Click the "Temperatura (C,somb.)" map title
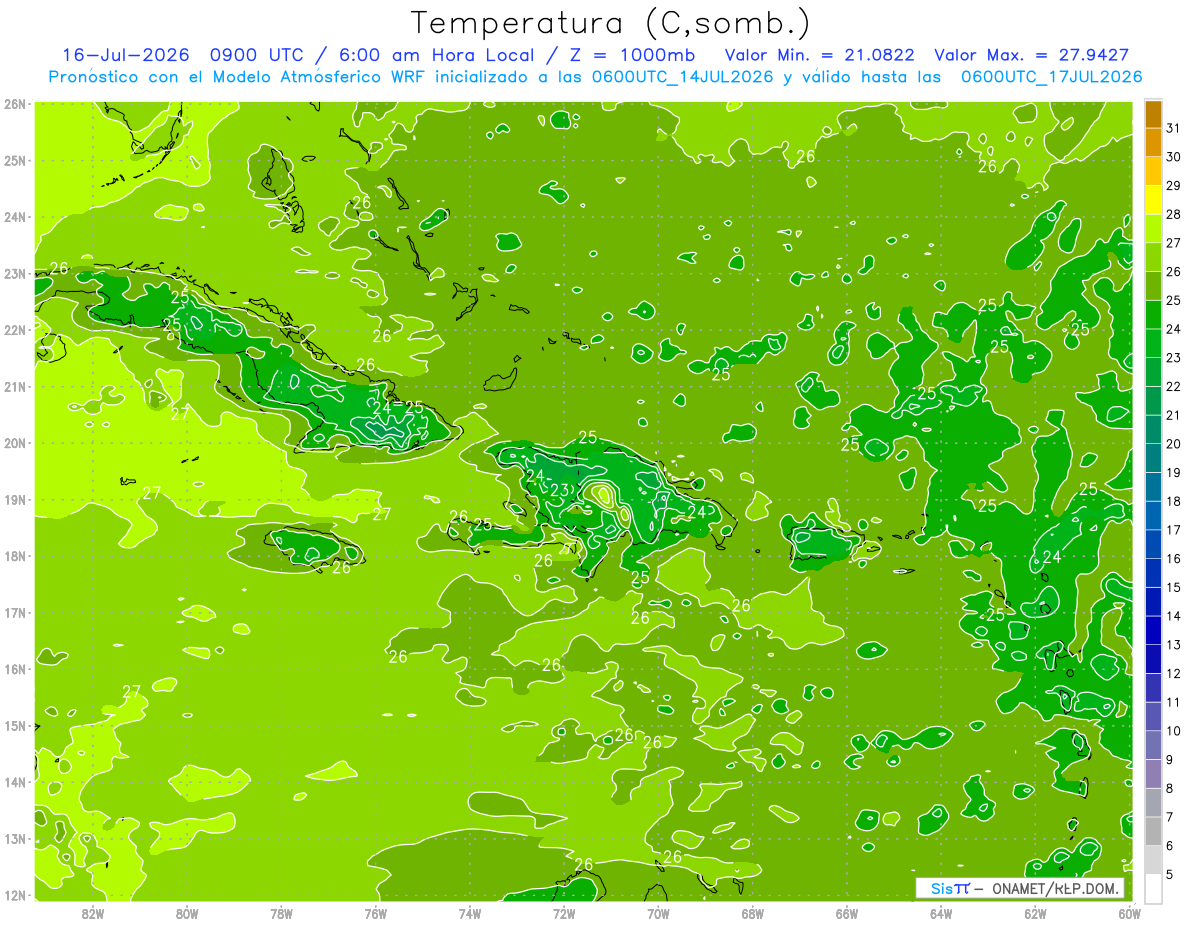The width and height of the screenshot is (1200, 927). point(611,23)
